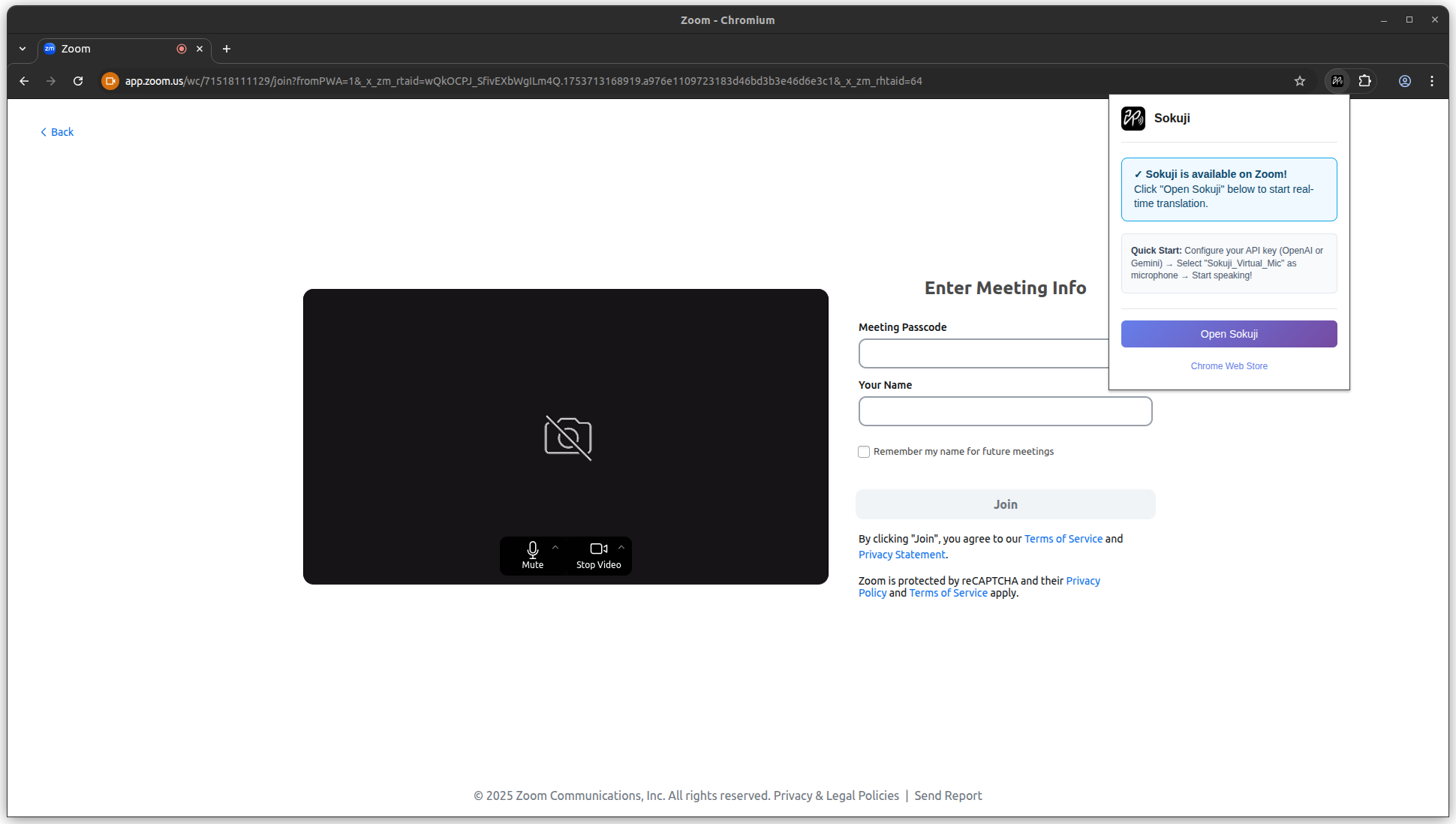Open a new browser tab

227,49
